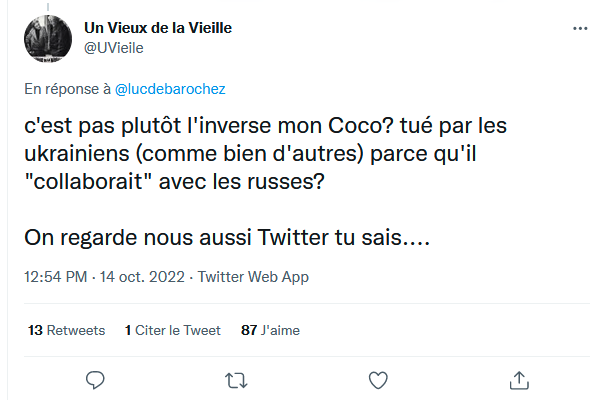
Task: Open the three-dot more options menu
Action: coord(580,28)
